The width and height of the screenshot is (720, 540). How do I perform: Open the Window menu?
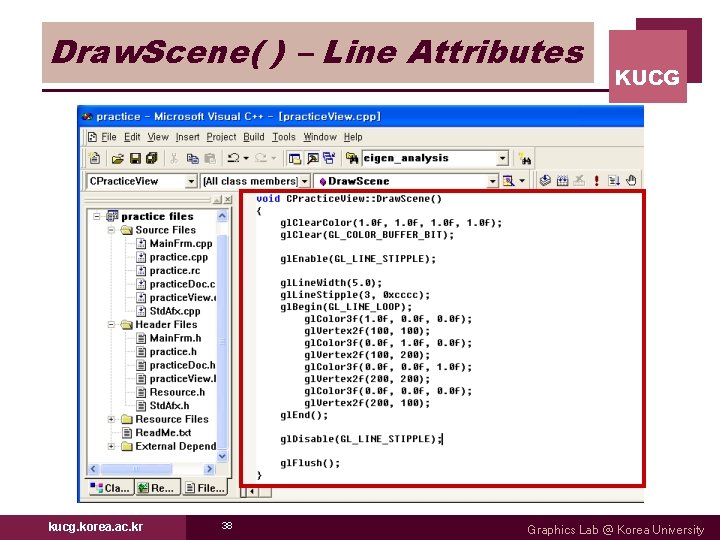click(320, 137)
